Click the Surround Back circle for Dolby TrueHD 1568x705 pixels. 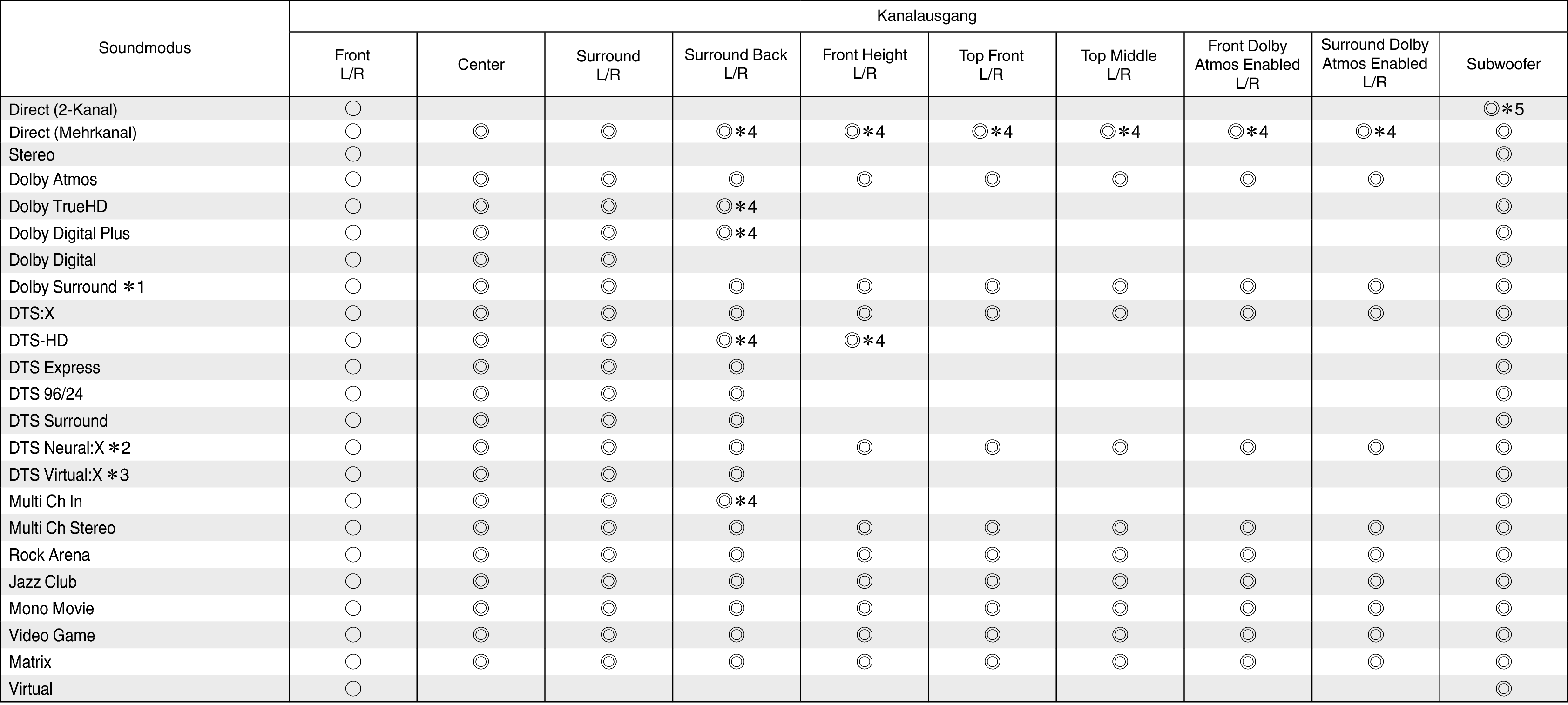(724, 206)
